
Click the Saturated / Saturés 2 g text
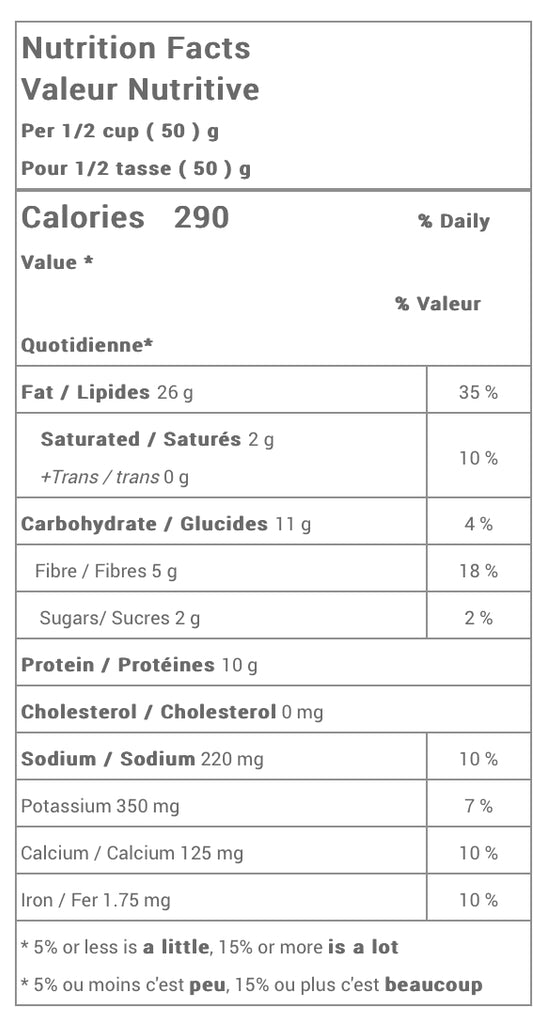click(x=157, y=440)
